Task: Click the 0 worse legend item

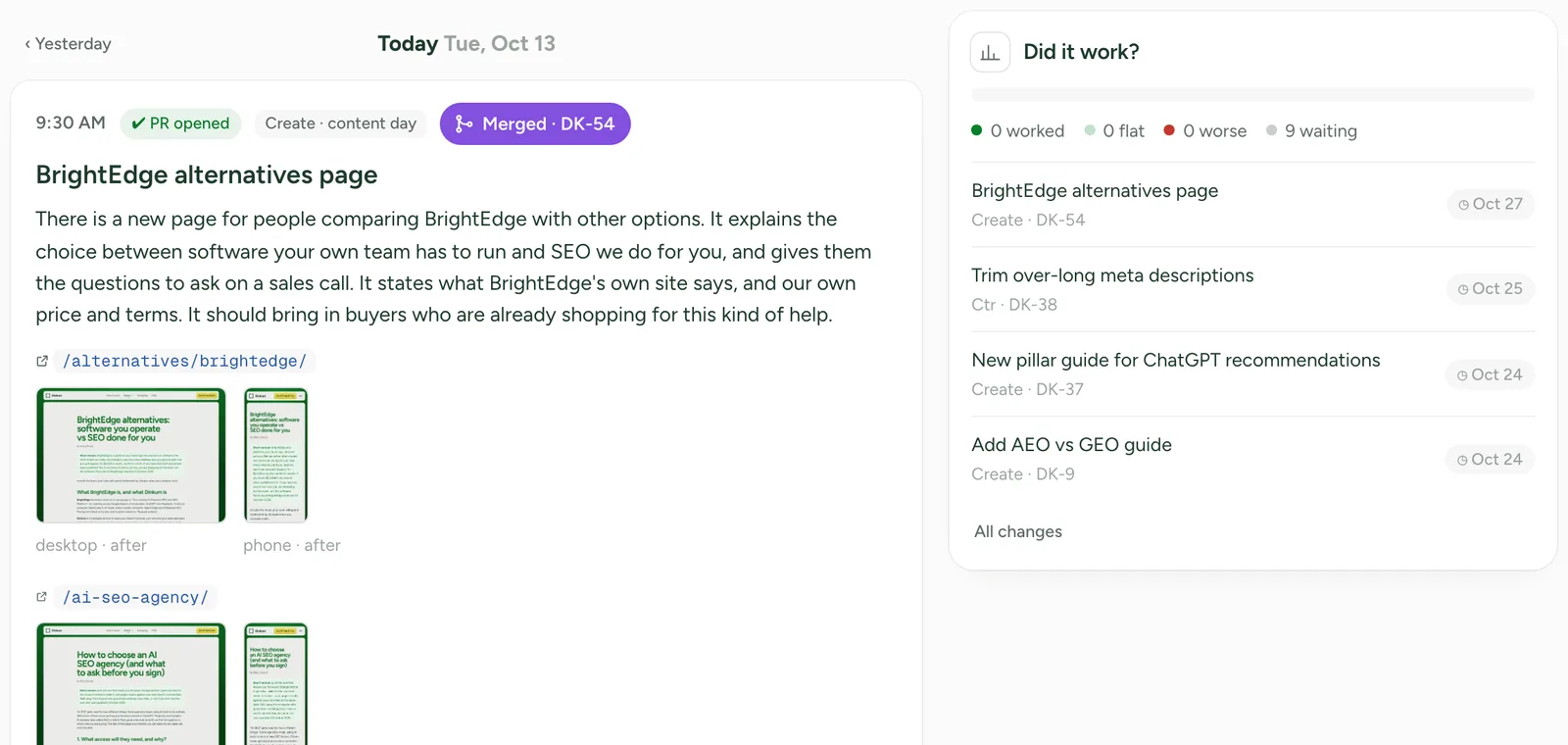Action: pyautogui.click(x=1204, y=130)
